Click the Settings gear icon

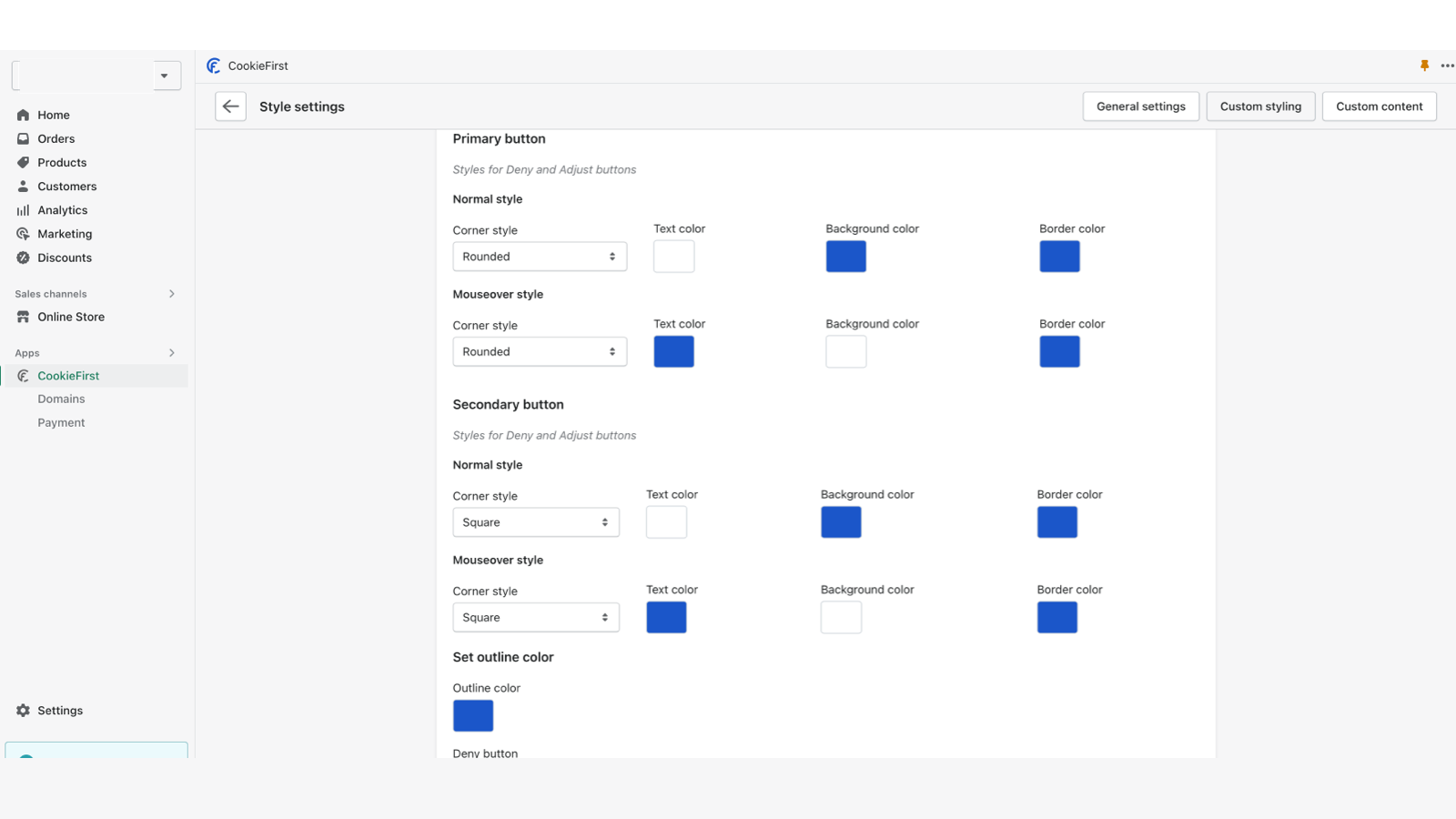(23, 711)
